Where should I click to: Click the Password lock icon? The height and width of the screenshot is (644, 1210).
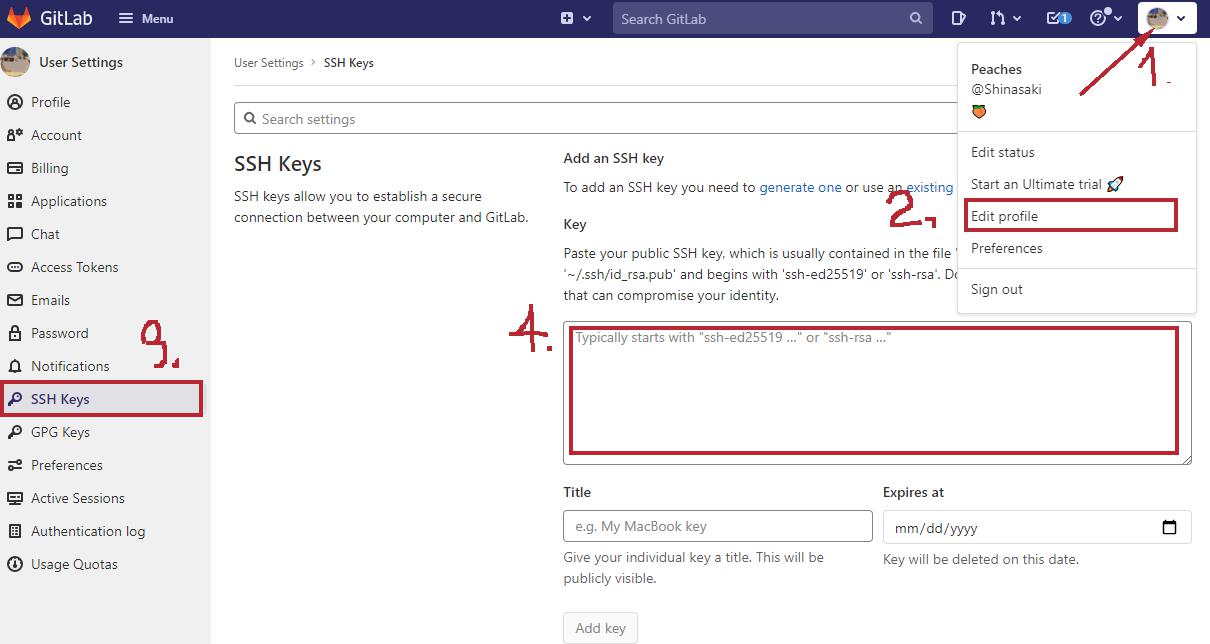[x=14, y=333]
